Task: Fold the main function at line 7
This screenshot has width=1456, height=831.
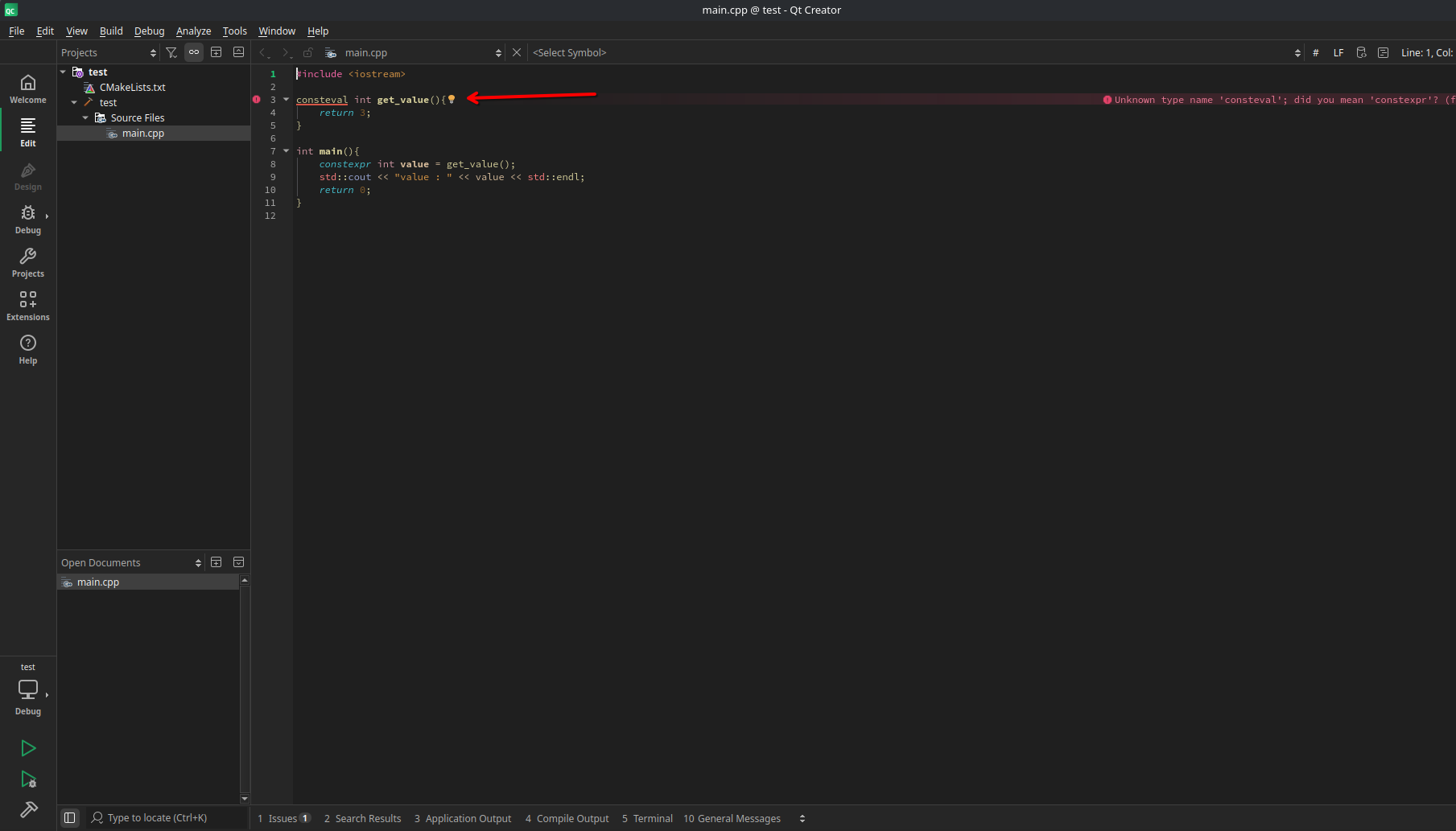Action: point(286,150)
